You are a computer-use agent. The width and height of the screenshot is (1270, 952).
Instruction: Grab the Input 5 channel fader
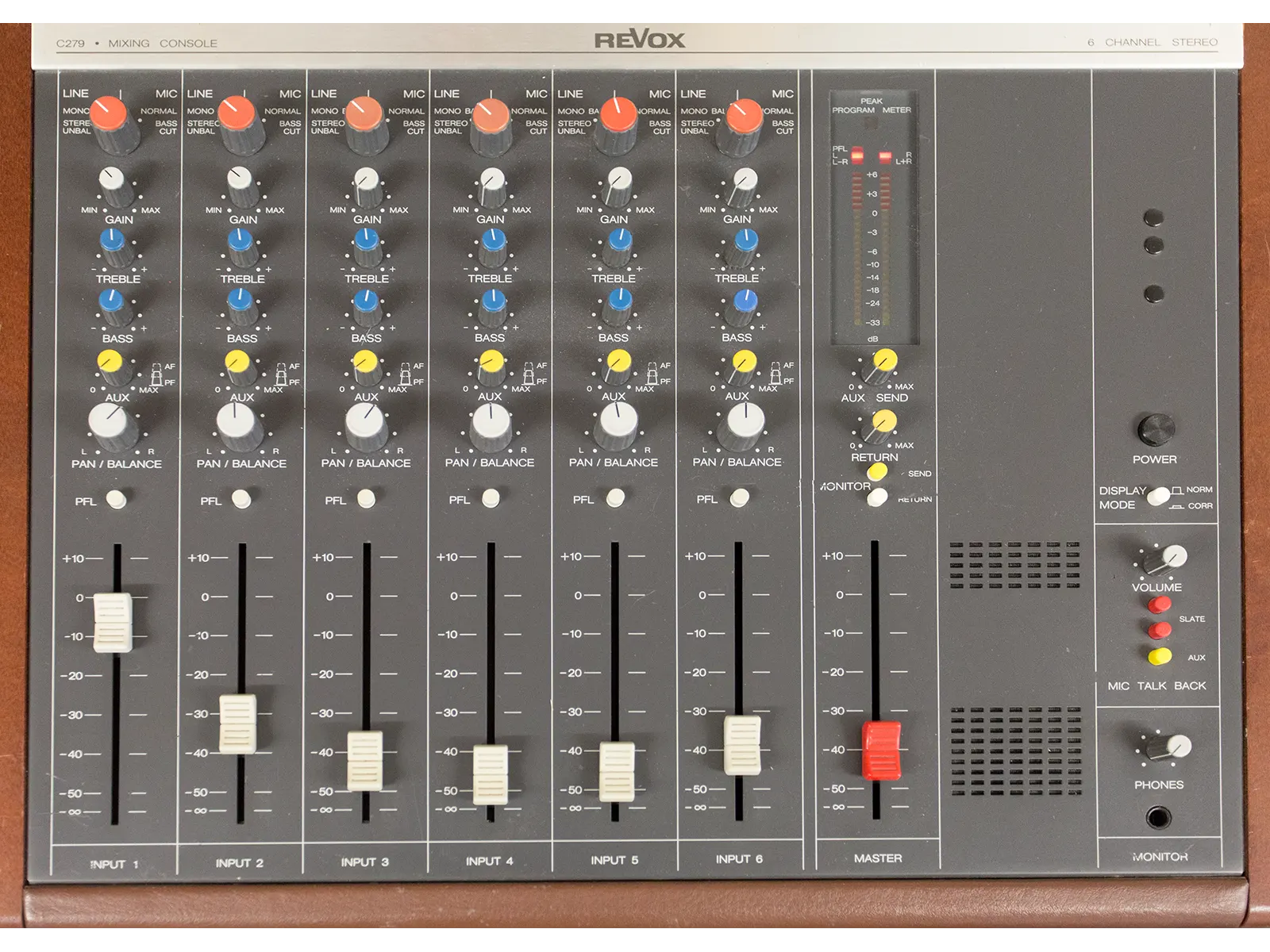(x=616, y=772)
